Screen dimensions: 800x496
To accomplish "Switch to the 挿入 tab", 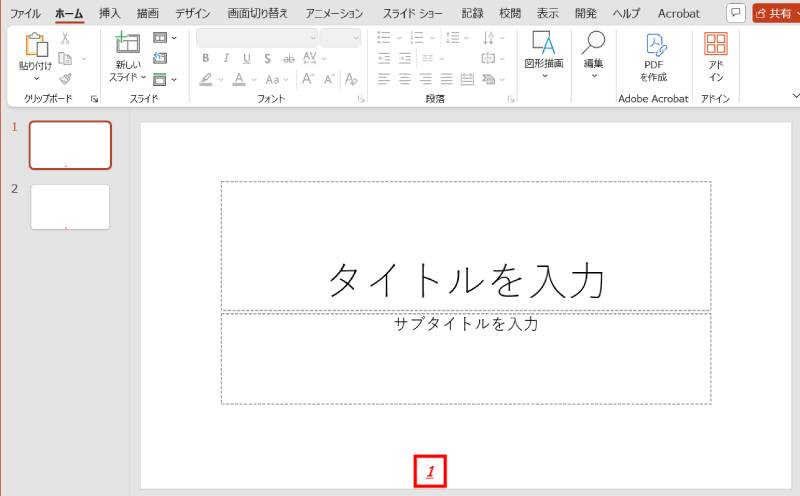I will click(110, 13).
